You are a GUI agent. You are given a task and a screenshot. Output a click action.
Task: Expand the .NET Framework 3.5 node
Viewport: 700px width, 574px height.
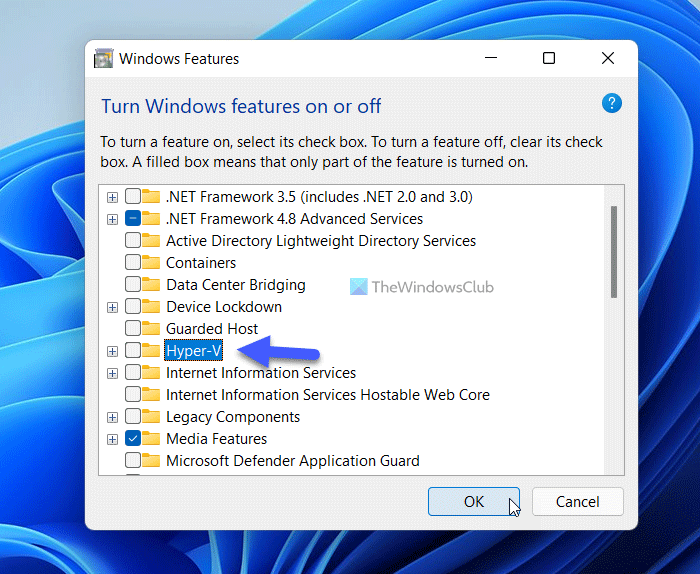coord(112,197)
